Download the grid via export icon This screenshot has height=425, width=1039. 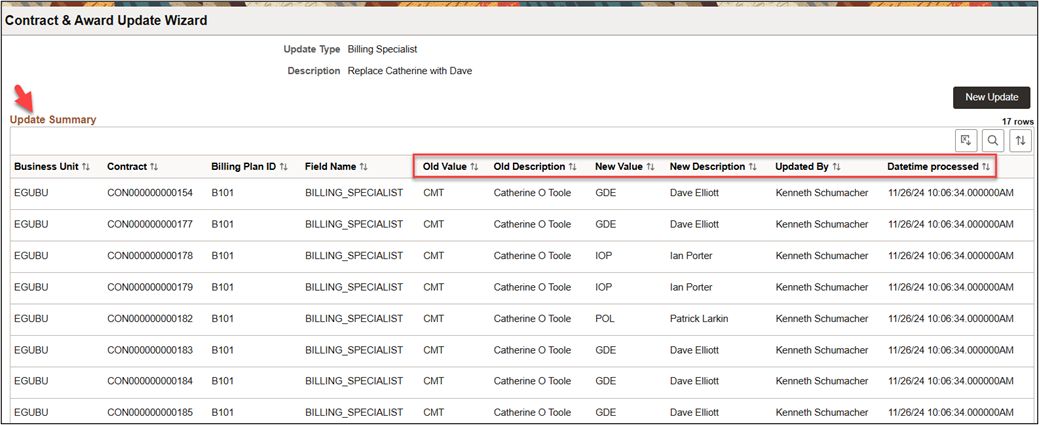click(x=966, y=140)
